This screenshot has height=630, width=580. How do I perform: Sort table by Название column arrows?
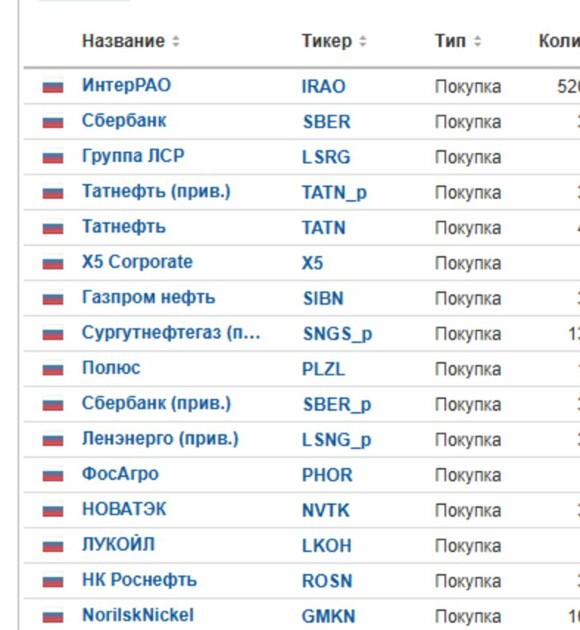tap(176, 41)
